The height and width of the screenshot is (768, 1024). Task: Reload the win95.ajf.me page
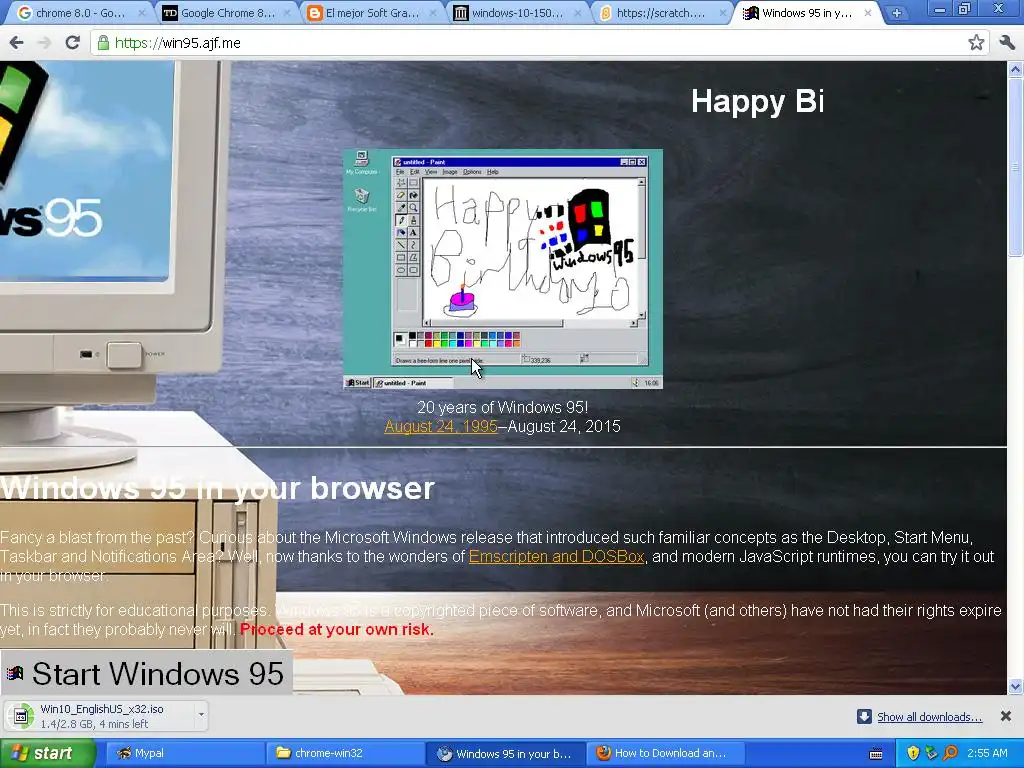coord(72,43)
